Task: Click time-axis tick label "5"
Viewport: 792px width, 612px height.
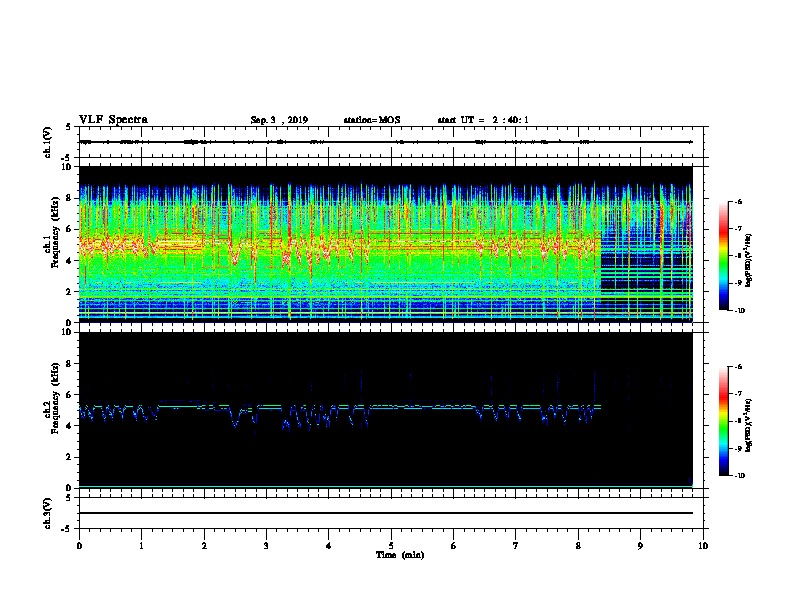Action: click(x=391, y=546)
